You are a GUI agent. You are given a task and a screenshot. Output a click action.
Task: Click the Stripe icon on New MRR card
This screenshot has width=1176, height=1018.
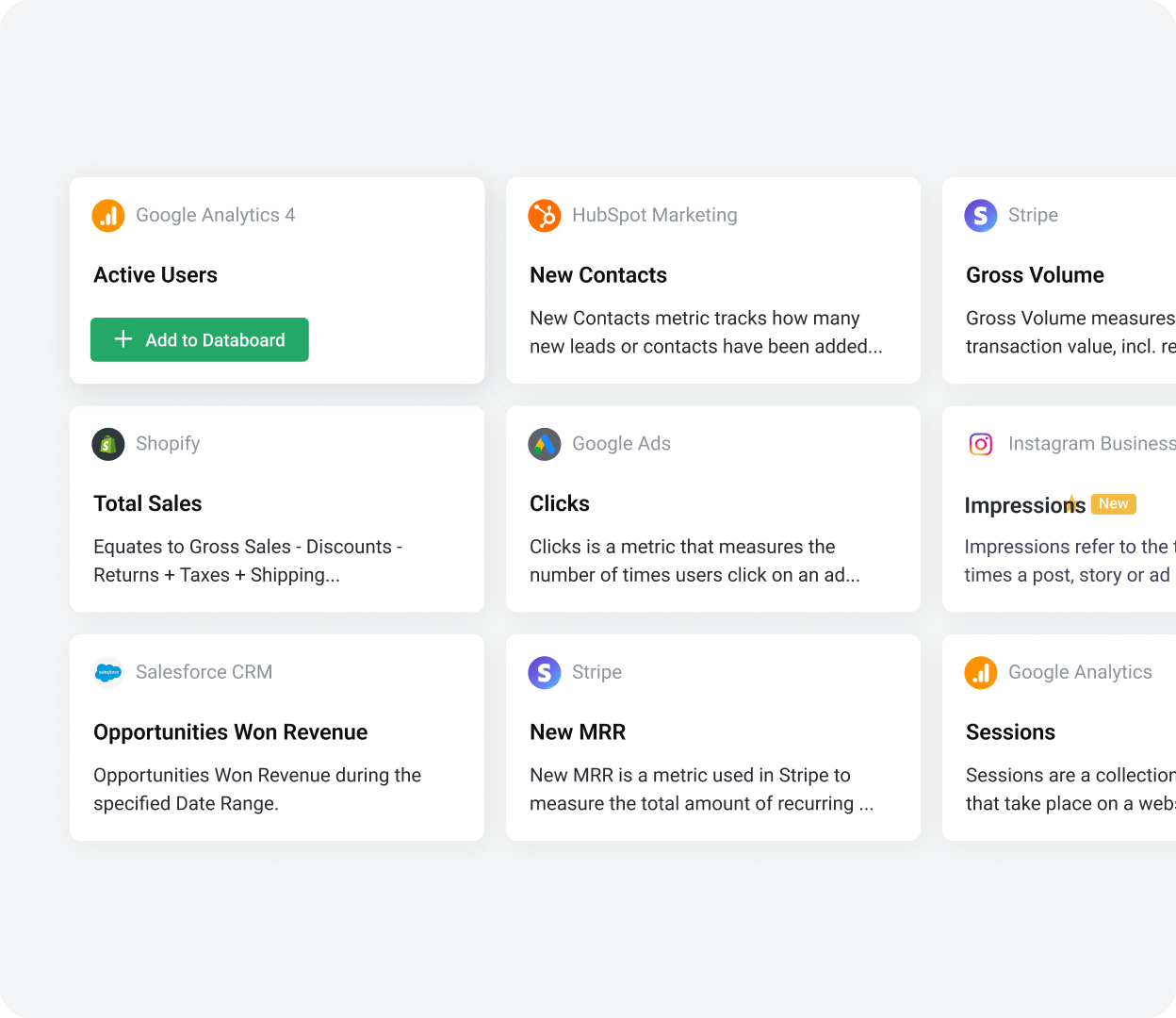545,673
